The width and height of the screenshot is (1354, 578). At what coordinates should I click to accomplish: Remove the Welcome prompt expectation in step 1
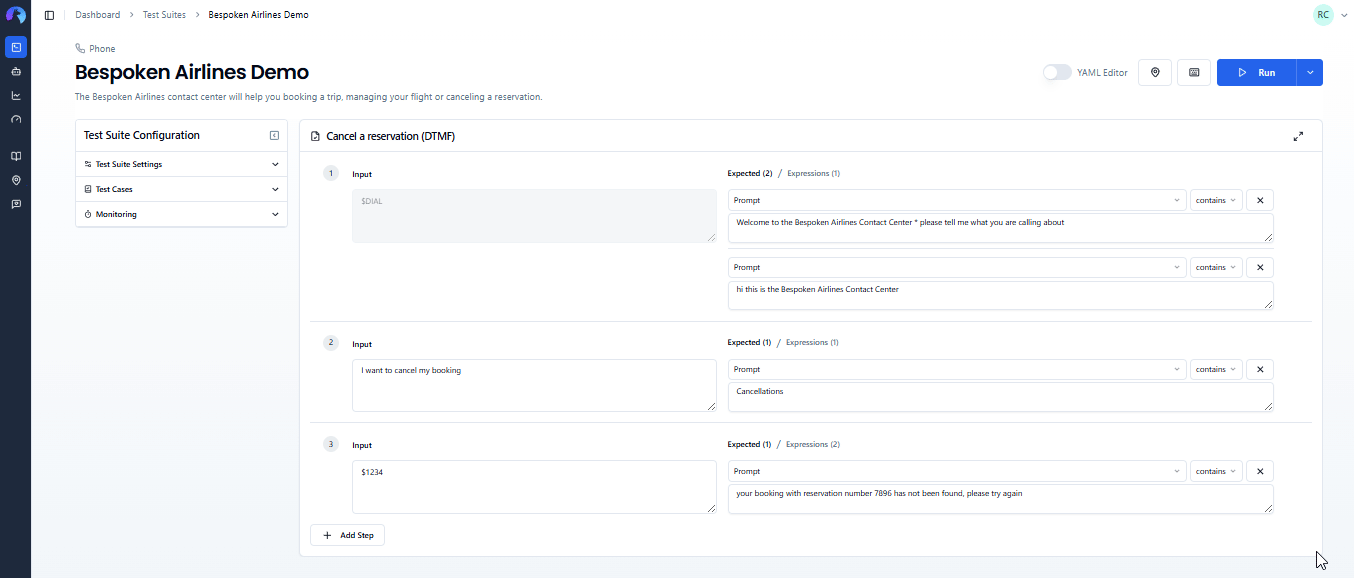[1260, 200]
